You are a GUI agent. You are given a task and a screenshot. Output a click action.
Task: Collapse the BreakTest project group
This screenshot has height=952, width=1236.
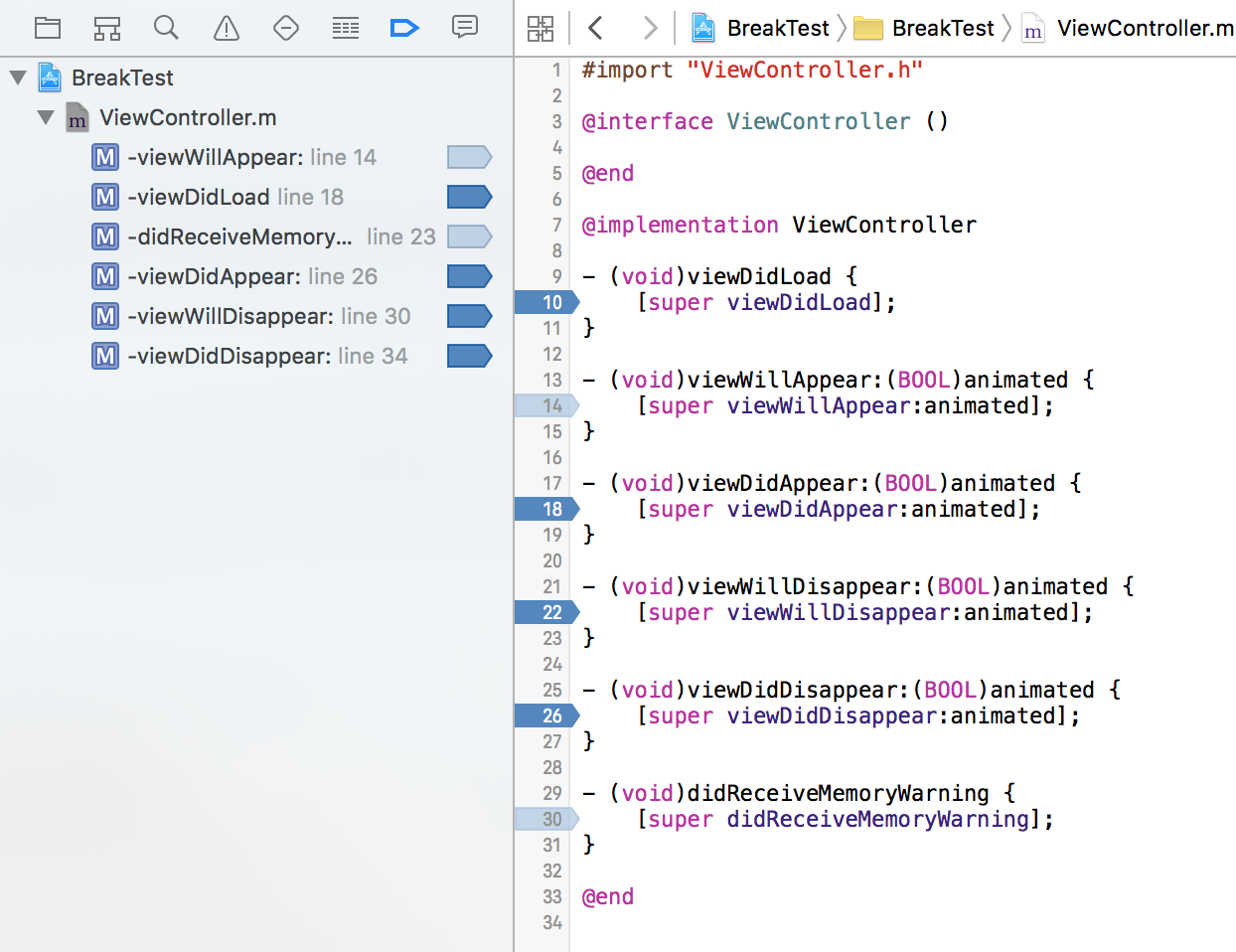pos(18,78)
